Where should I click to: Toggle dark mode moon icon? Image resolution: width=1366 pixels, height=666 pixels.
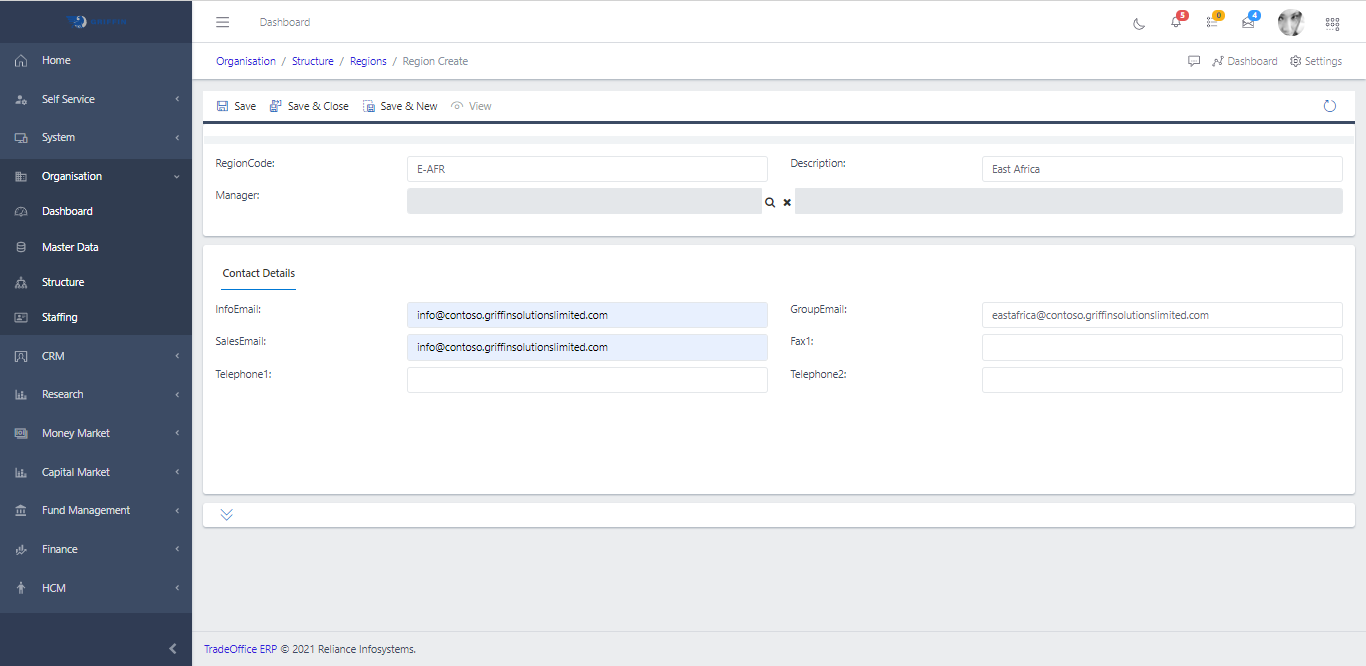1139,23
